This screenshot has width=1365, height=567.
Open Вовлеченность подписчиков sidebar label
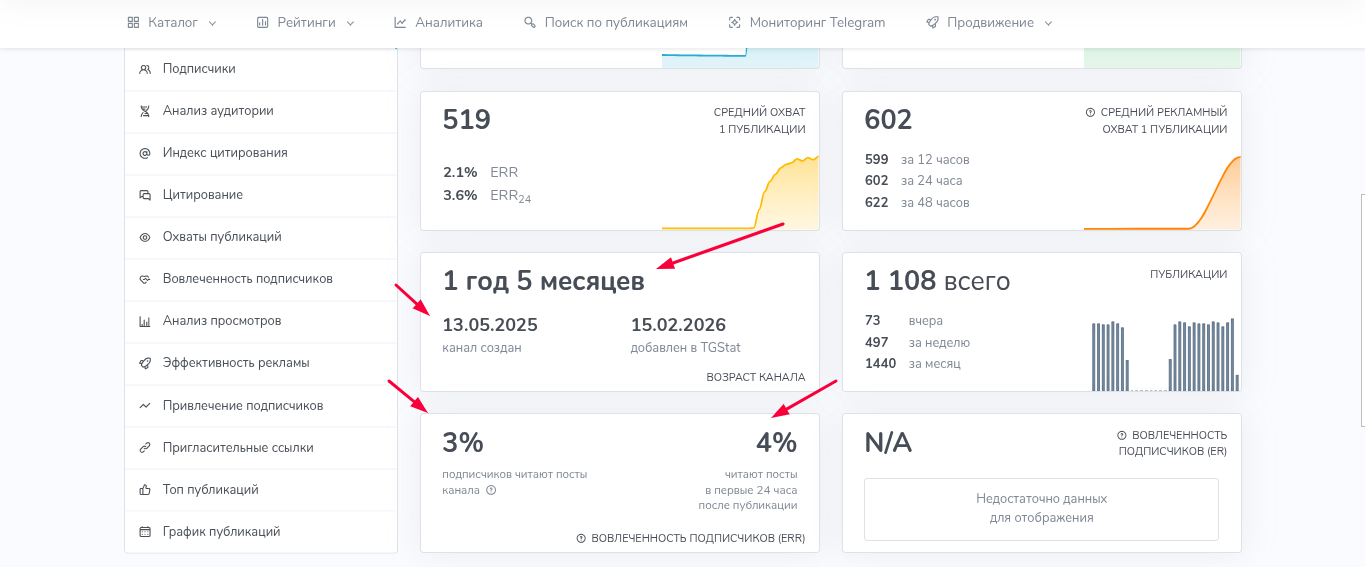click(248, 279)
